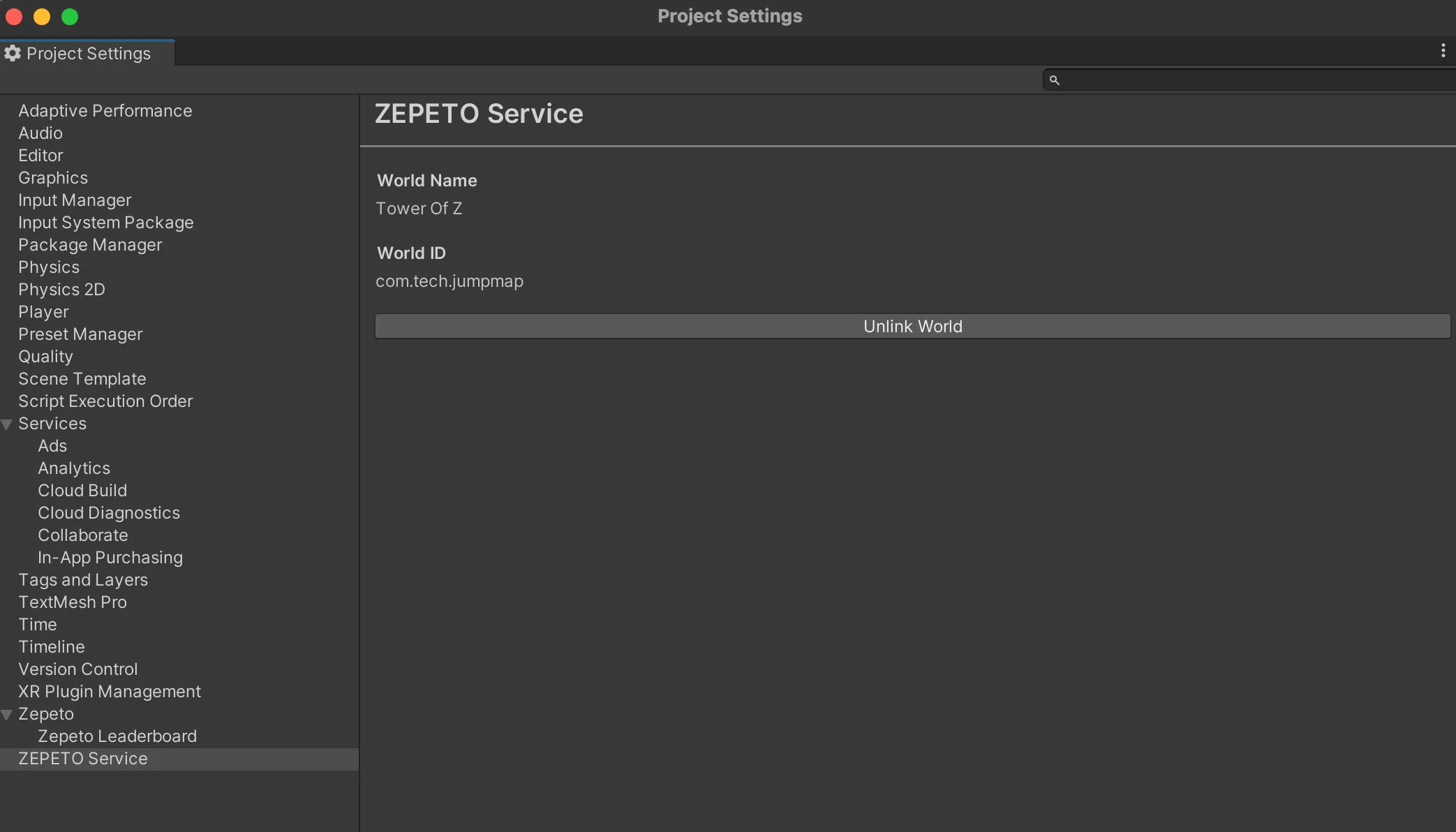Select In-App Purchasing service
The image size is (1456, 832).
[x=110, y=558]
